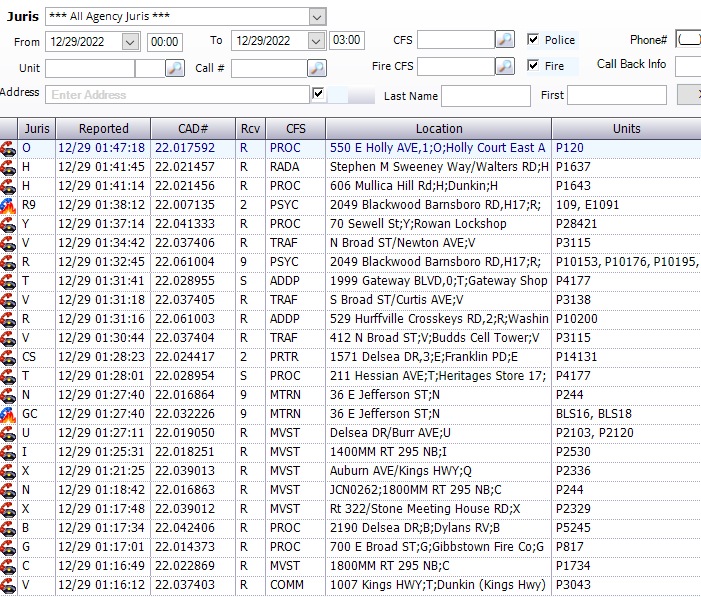The width and height of the screenshot is (701, 597).
Task: Click the To time field 03:00
Action: [x=346, y=40]
